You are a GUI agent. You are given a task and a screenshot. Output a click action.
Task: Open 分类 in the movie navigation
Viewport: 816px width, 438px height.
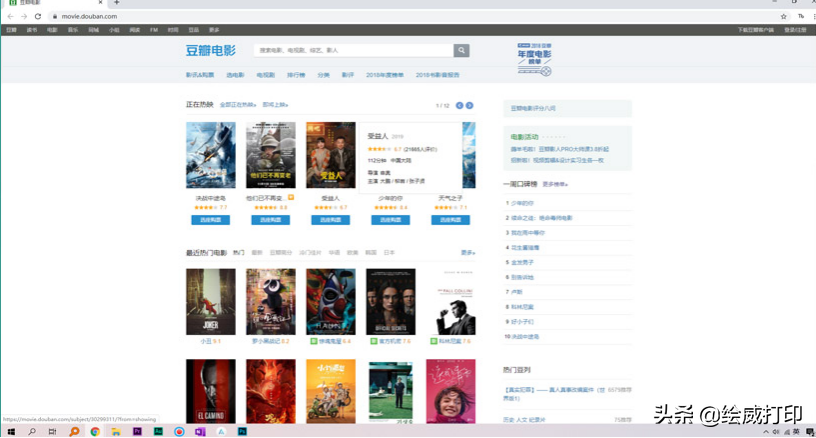click(324, 75)
